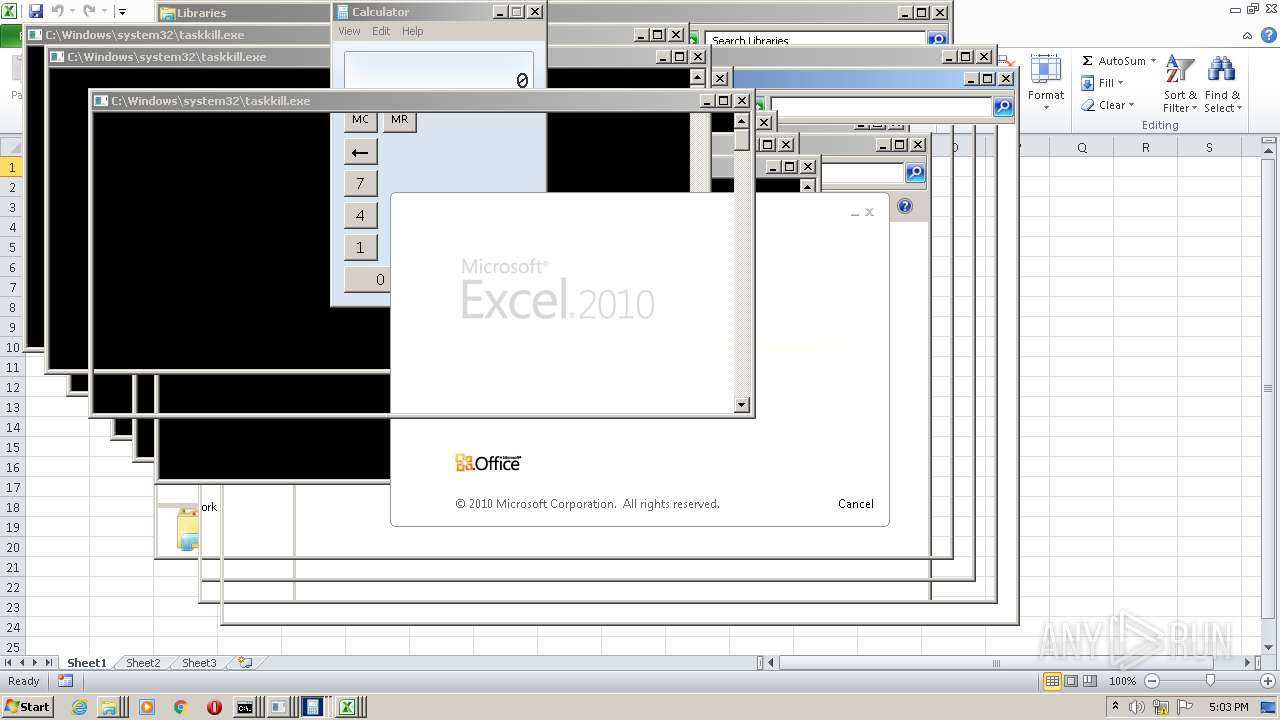Click the Excel horizontal scrollbar
Image resolution: width=1280 pixels, height=720 pixels.
pos(995,663)
